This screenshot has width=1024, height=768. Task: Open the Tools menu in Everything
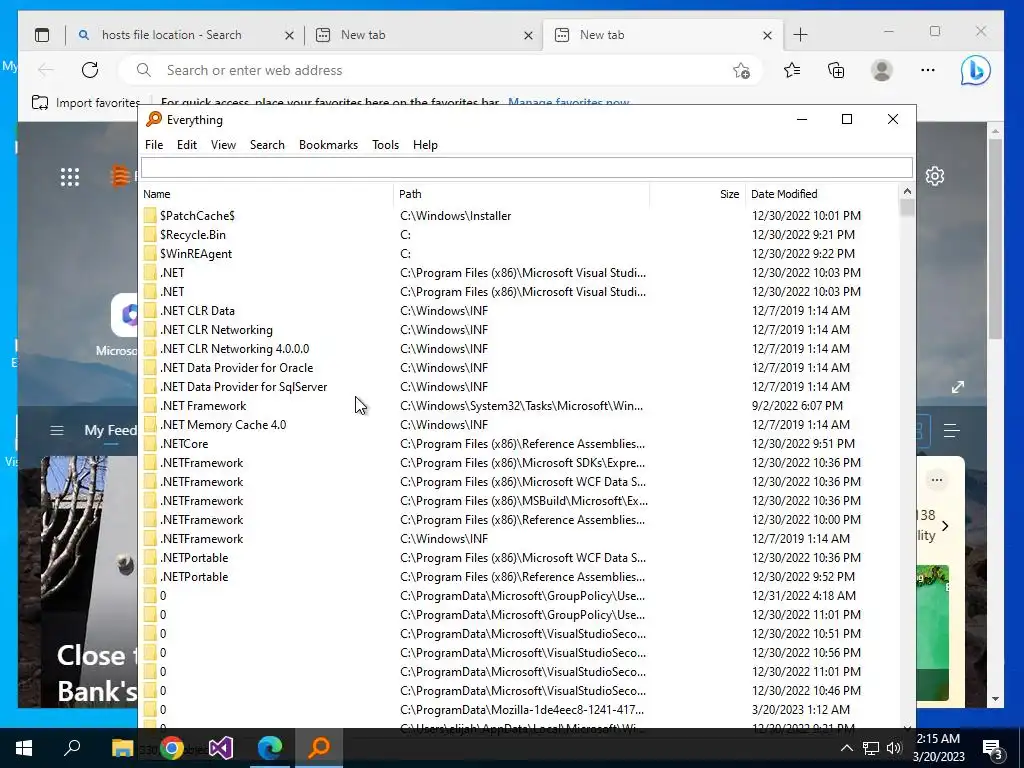385,145
